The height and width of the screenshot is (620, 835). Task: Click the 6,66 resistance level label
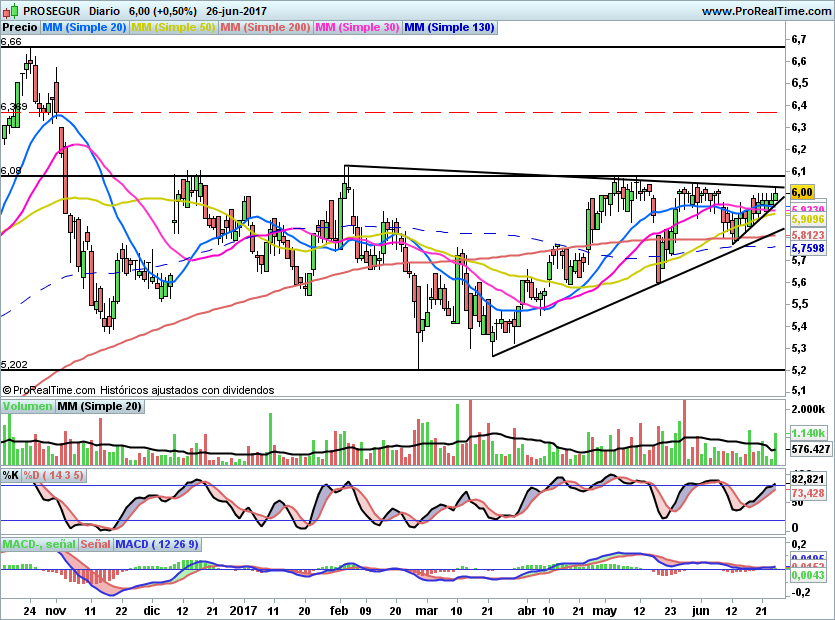pos(11,42)
